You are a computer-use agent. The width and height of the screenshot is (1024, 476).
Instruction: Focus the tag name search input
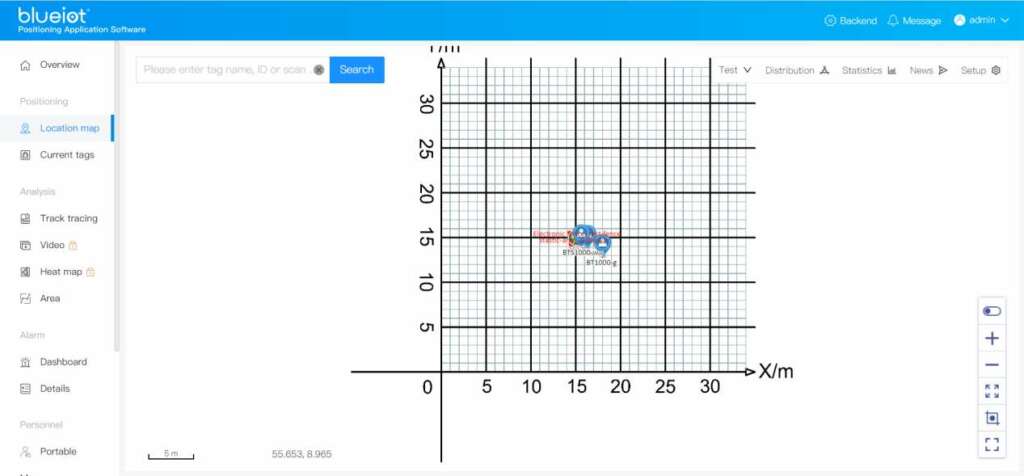225,70
